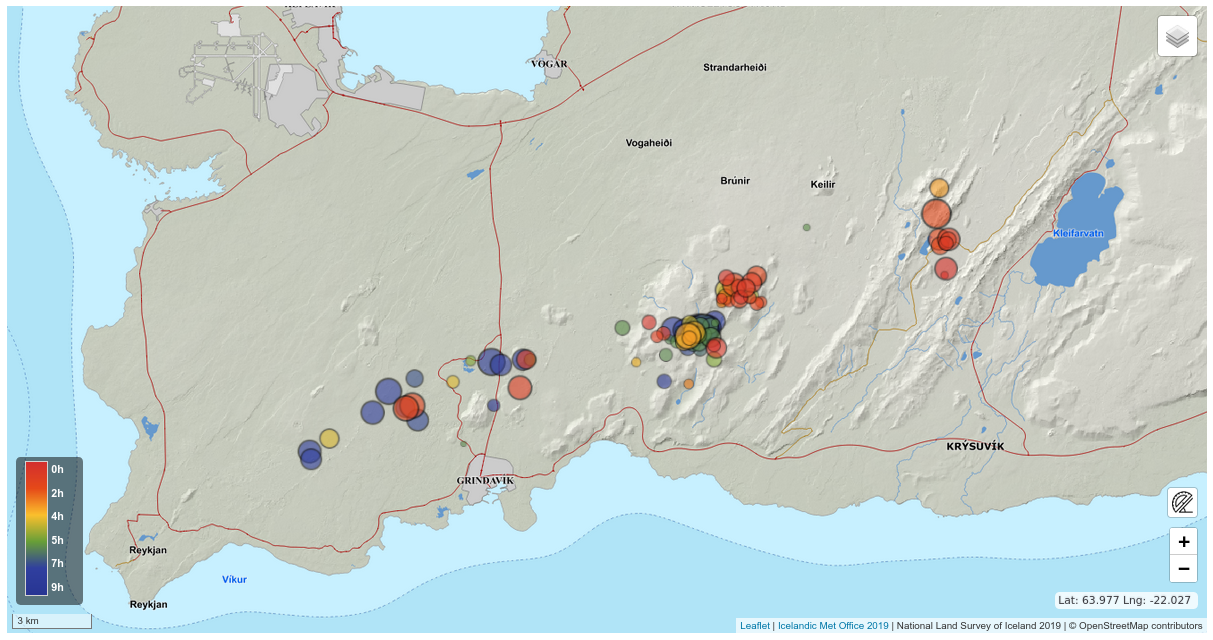Click the Keilir mountain label
This screenshot has width=1213, height=640.
click(822, 185)
